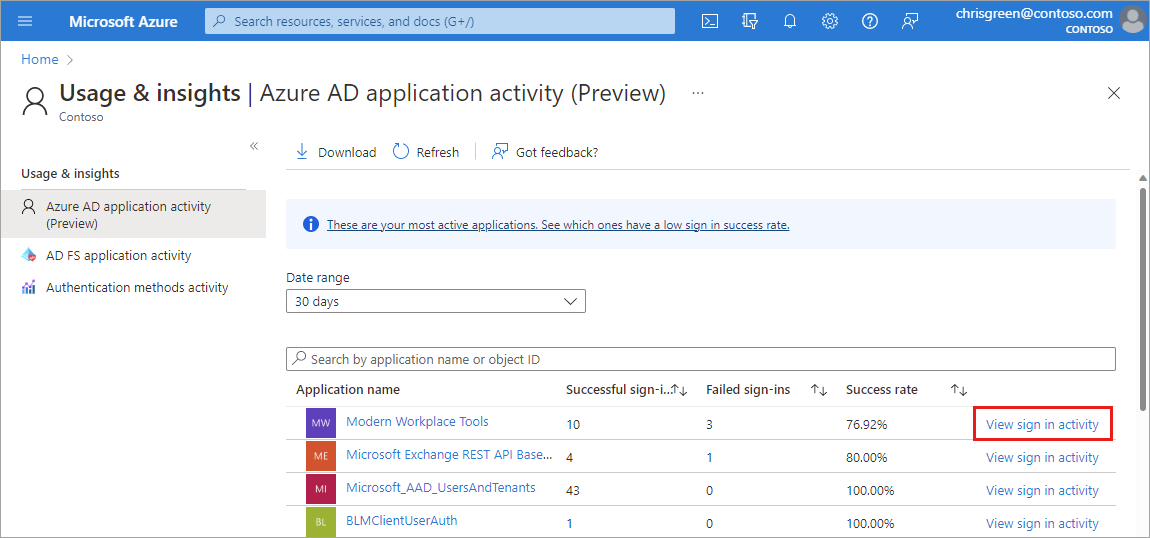Open Modern Workplace Tools application
This screenshot has width=1150, height=538.
pyautogui.click(x=417, y=421)
